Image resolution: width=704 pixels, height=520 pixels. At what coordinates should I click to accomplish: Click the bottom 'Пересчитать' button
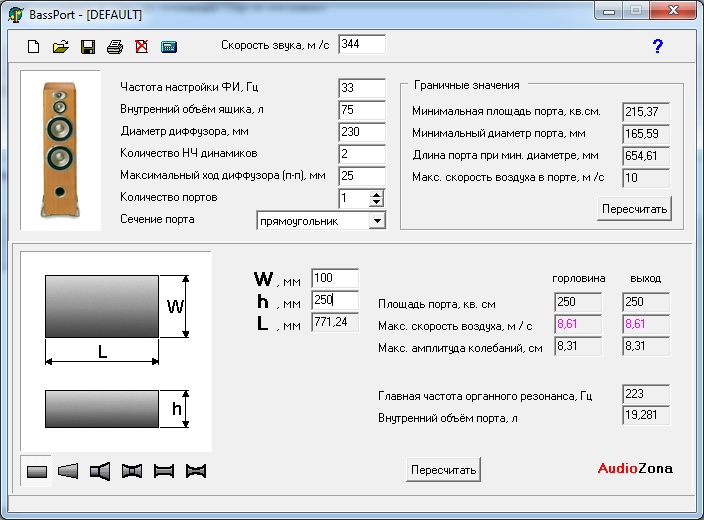tap(443, 470)
